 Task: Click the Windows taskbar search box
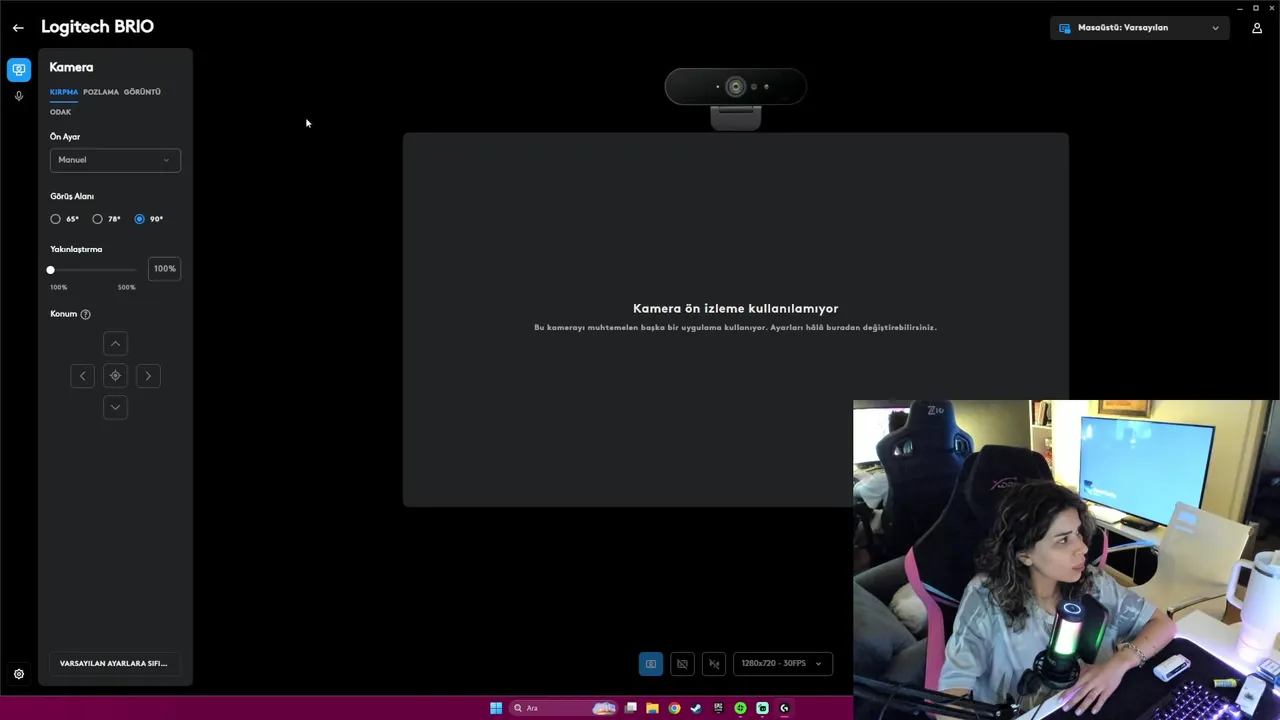pos(565,708)
